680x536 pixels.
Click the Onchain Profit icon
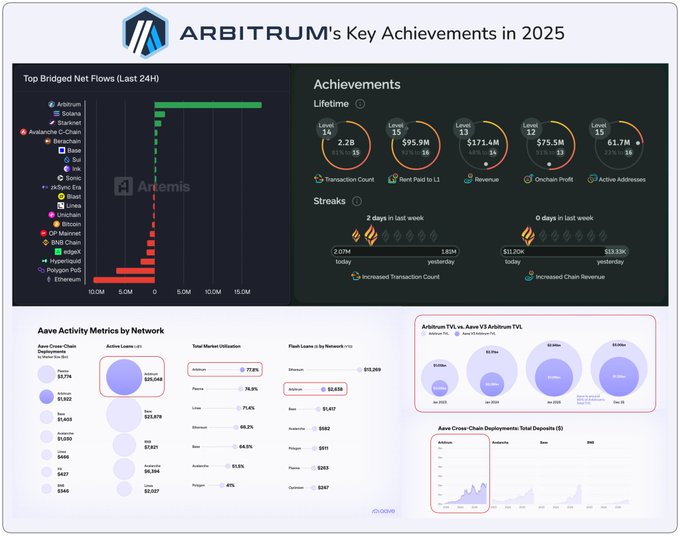(x=528, y=179)
